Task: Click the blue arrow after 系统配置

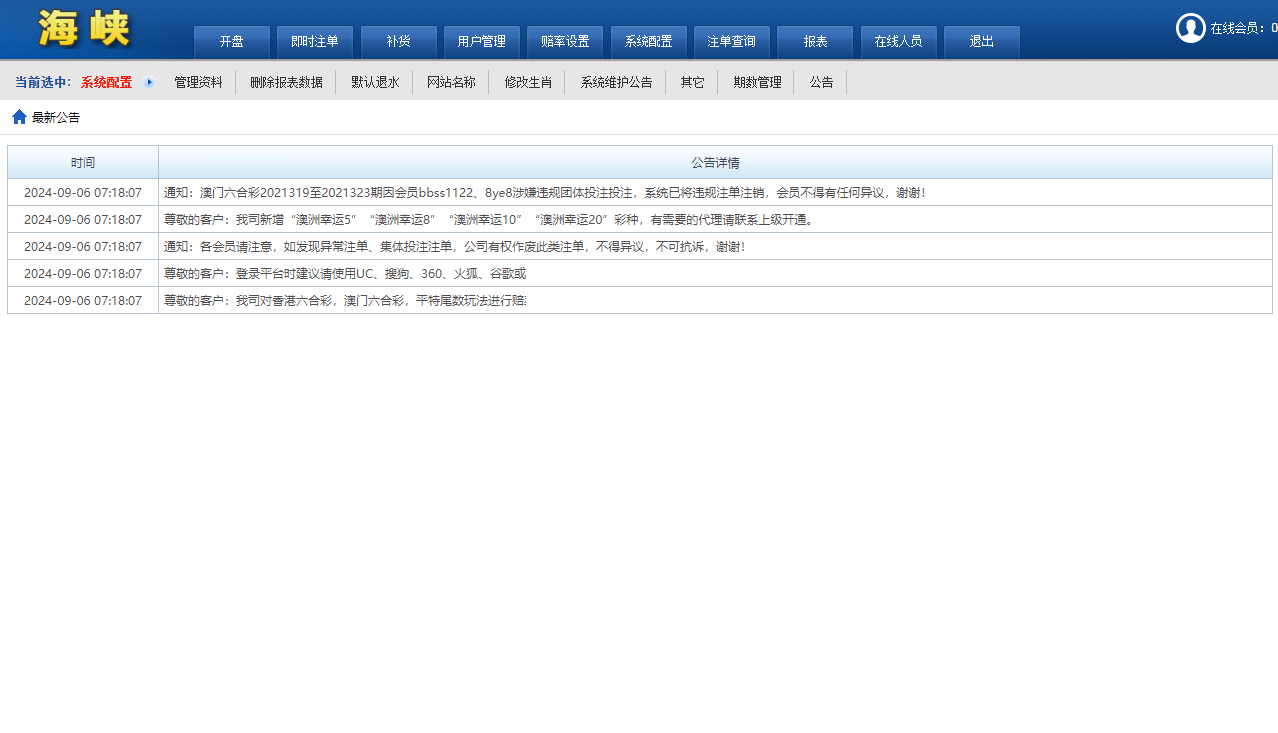Action: 149,82
